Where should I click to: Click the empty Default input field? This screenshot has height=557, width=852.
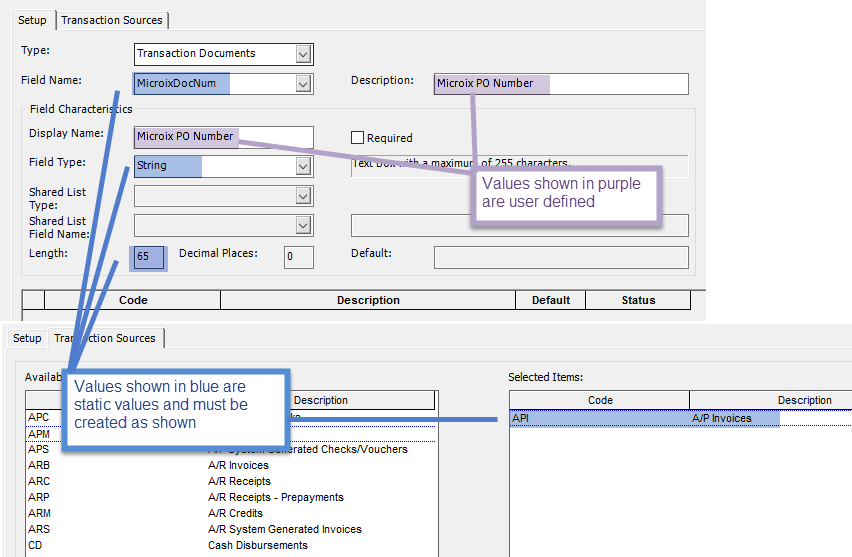point(560,257)
